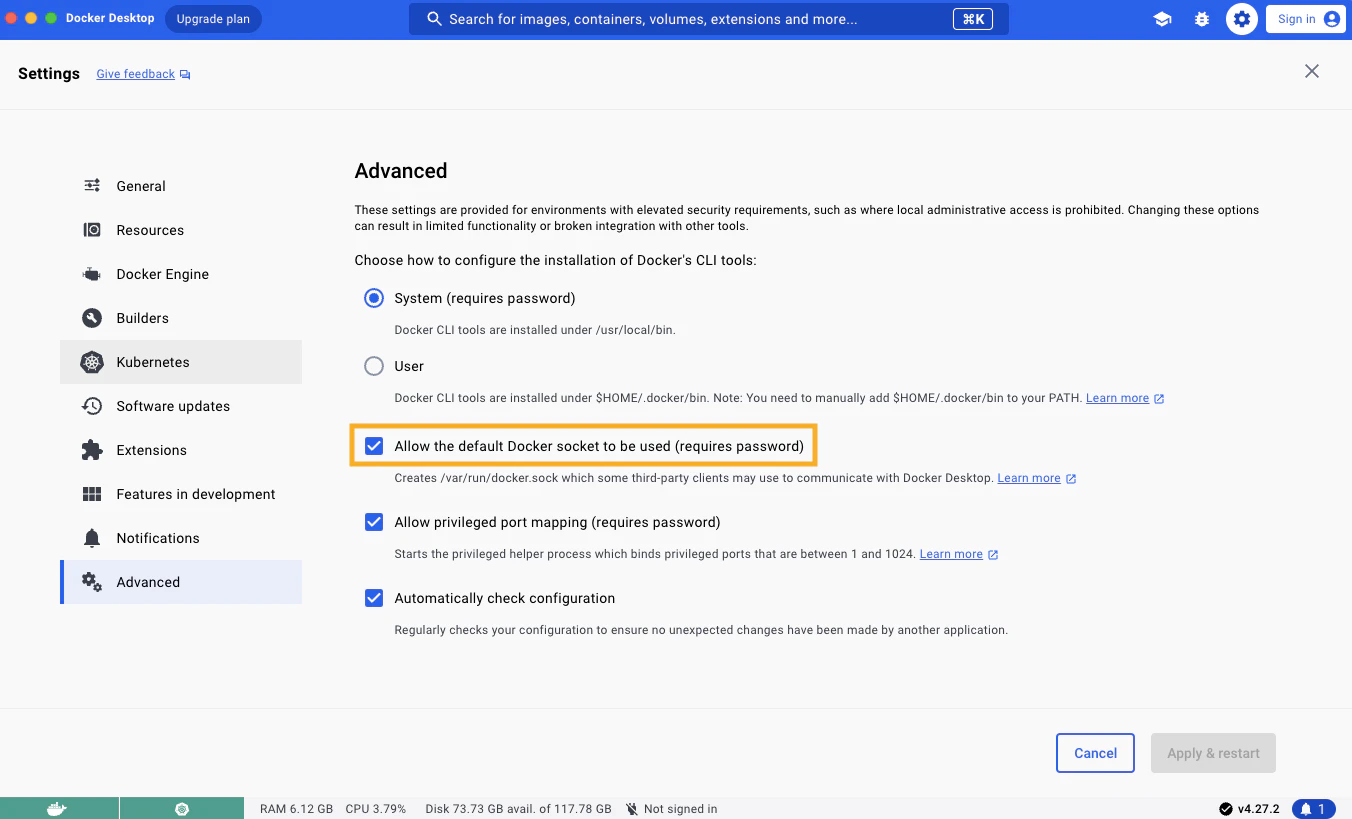Open Learn more link for User CLI path
Screen dimensions: 1352x819
(1117, 398)
